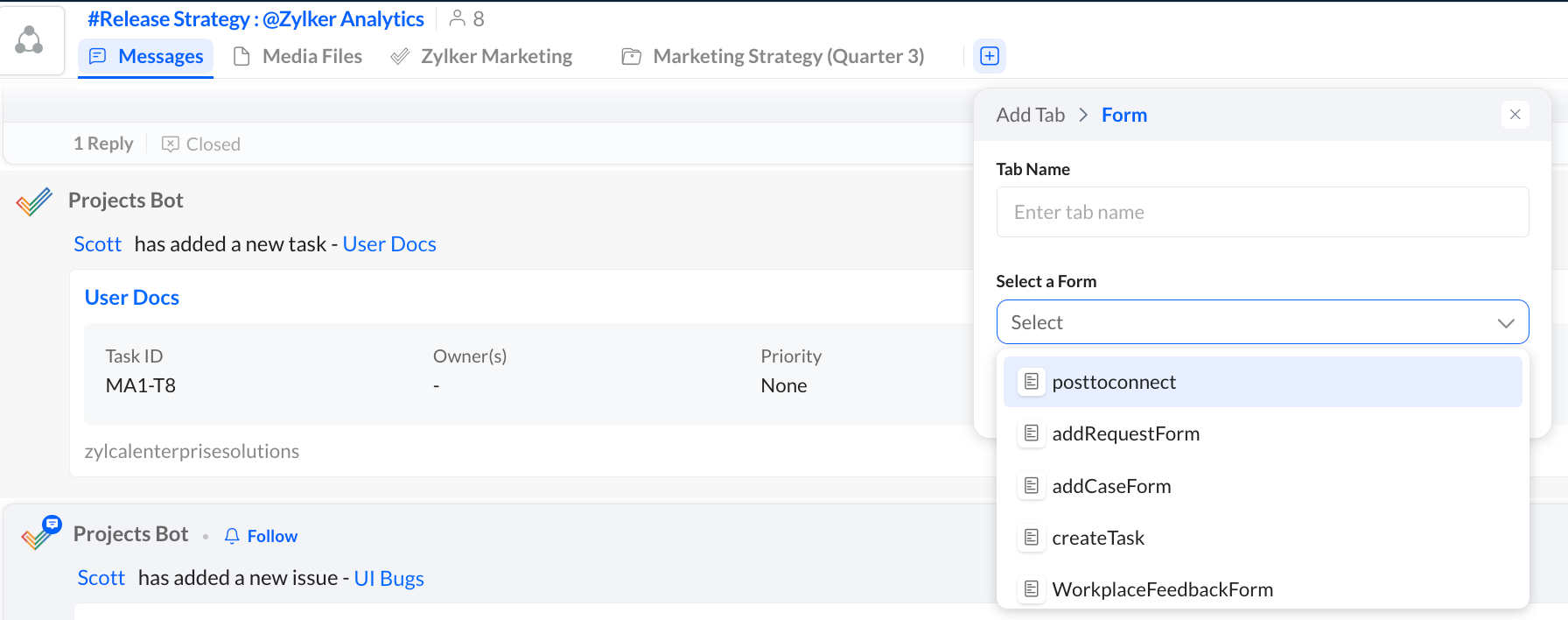The image size is (1568, 620).
Task: Click the bell icon next to Follow
Action: coord(232,536)
